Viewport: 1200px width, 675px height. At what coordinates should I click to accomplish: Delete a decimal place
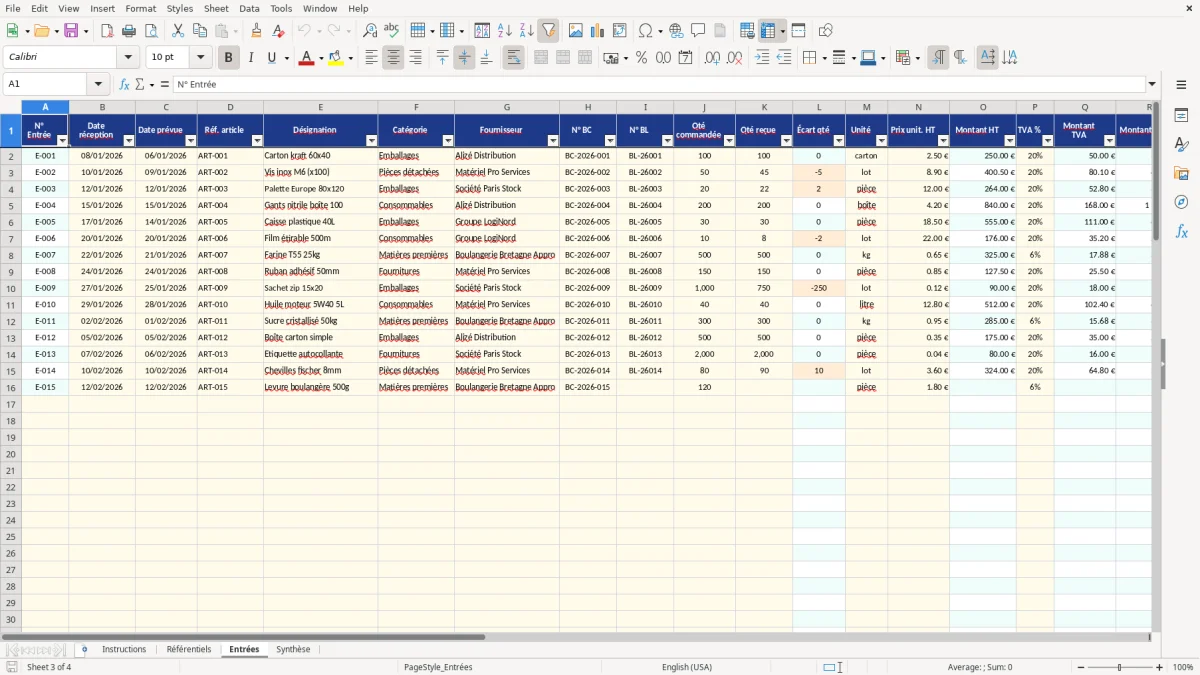point(734,58)
